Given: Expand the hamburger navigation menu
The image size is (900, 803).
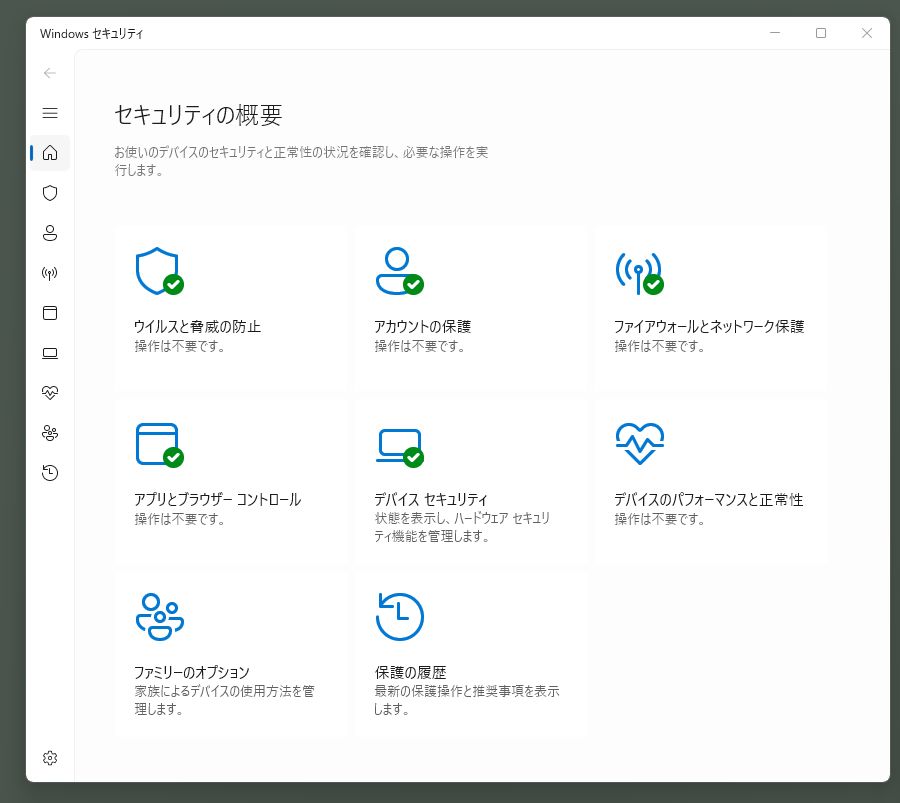Looking at the screenshot, I should coord(50,113).
